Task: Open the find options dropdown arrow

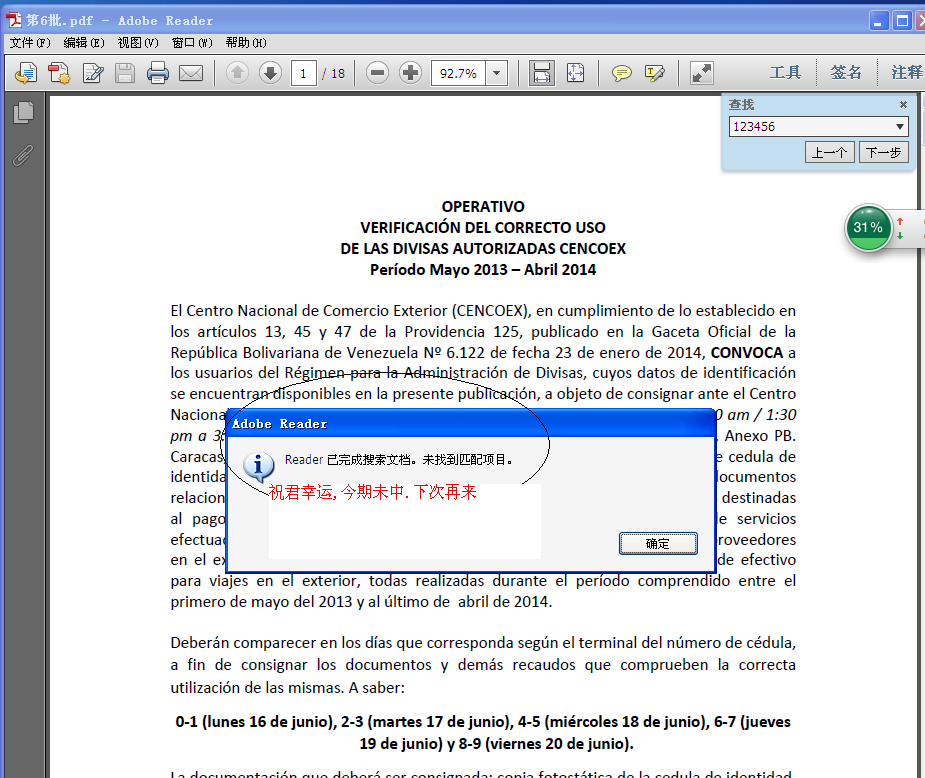Action: tap(900, 126)
